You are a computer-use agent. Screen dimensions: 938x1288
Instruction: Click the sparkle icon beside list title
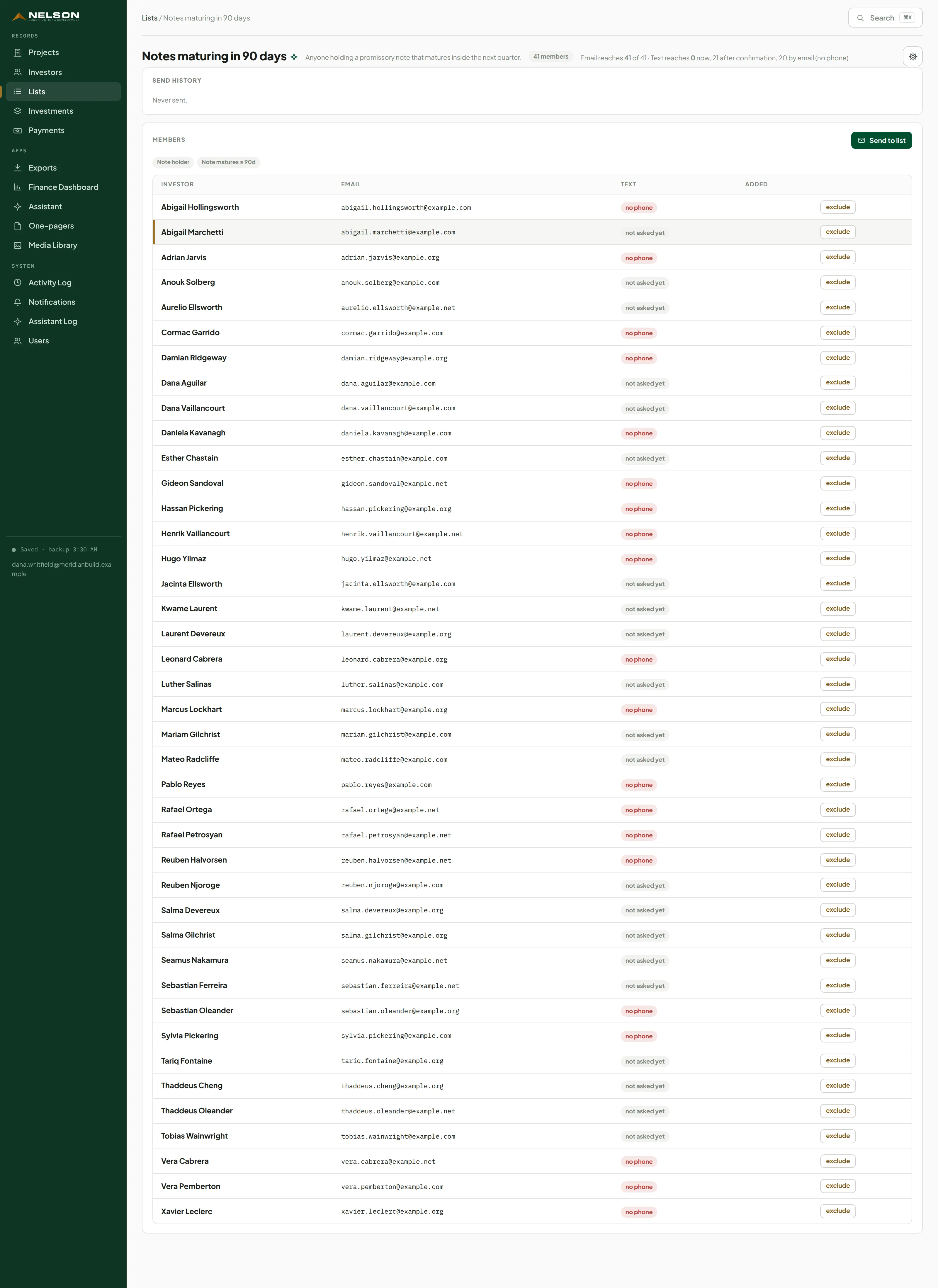(x=294, y=57)
